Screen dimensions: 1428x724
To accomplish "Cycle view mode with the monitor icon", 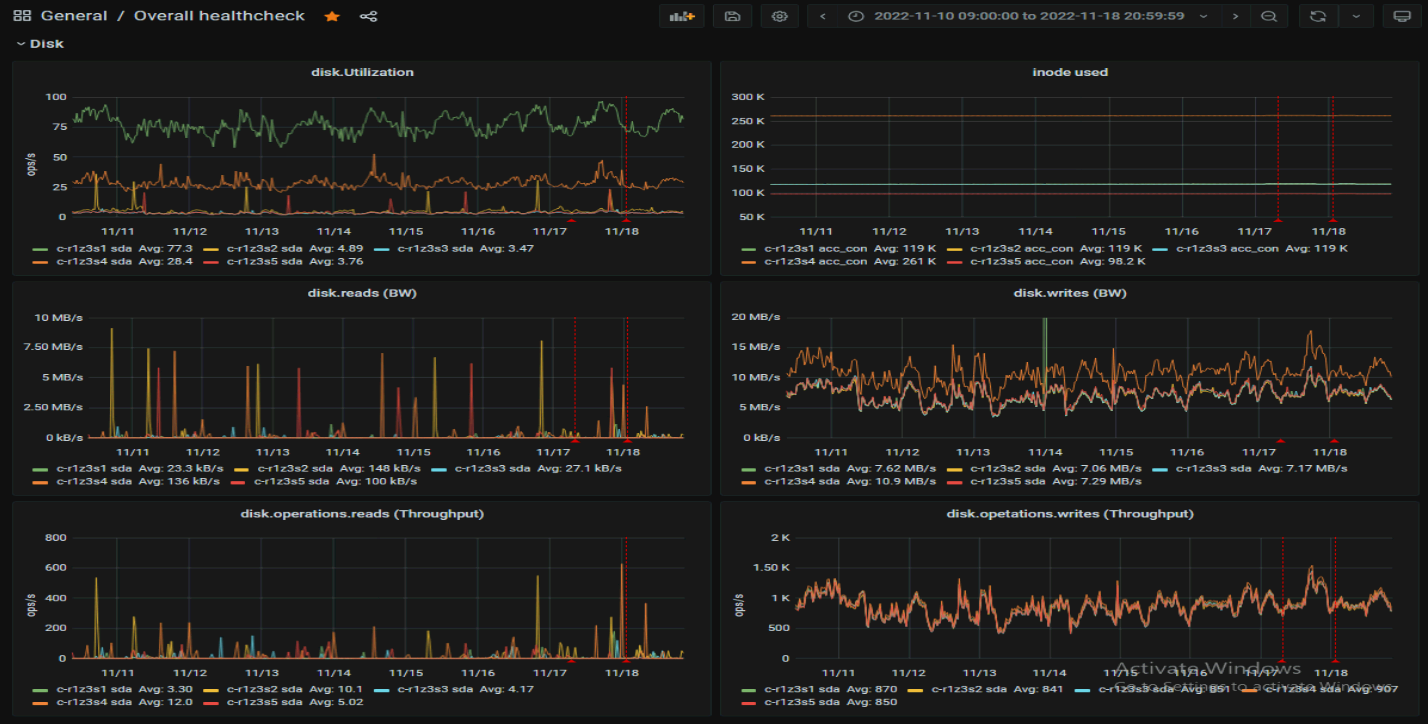I will pos(1402,16).
